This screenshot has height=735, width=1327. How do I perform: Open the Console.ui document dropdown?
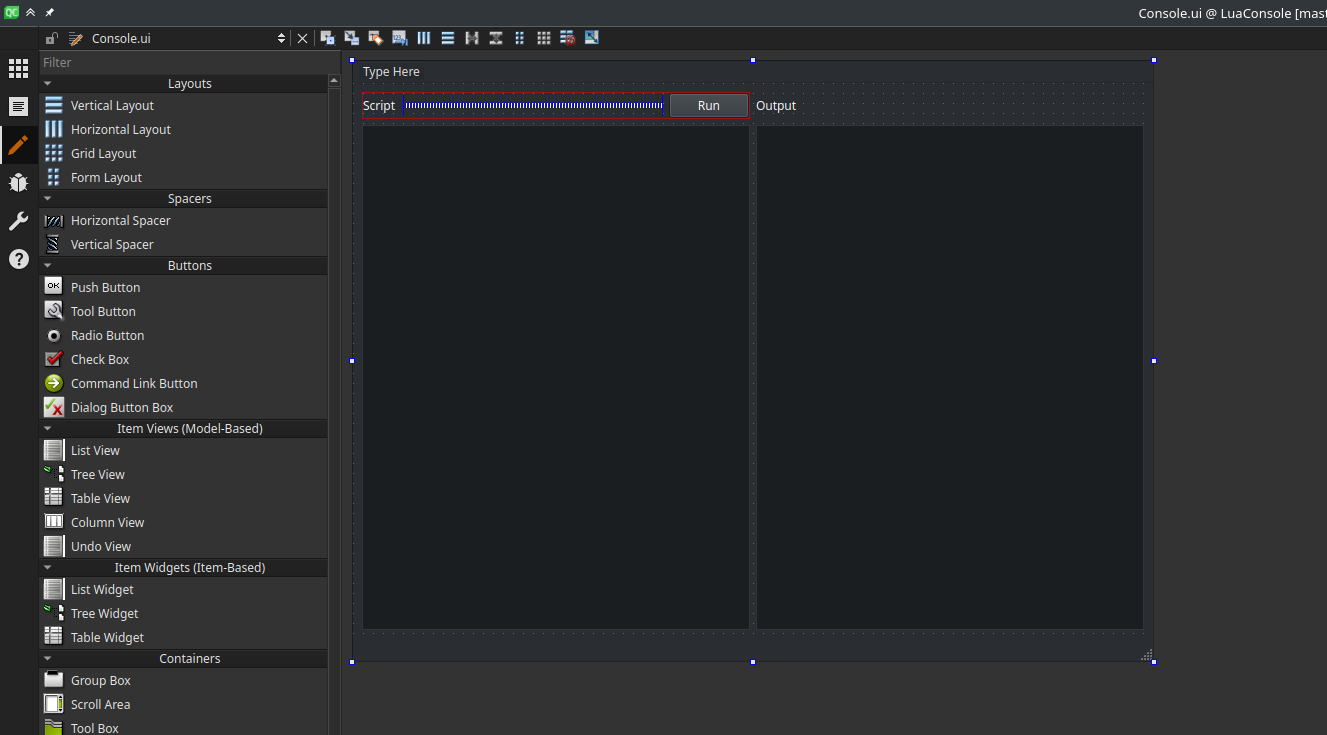click(x=281, y=38)
